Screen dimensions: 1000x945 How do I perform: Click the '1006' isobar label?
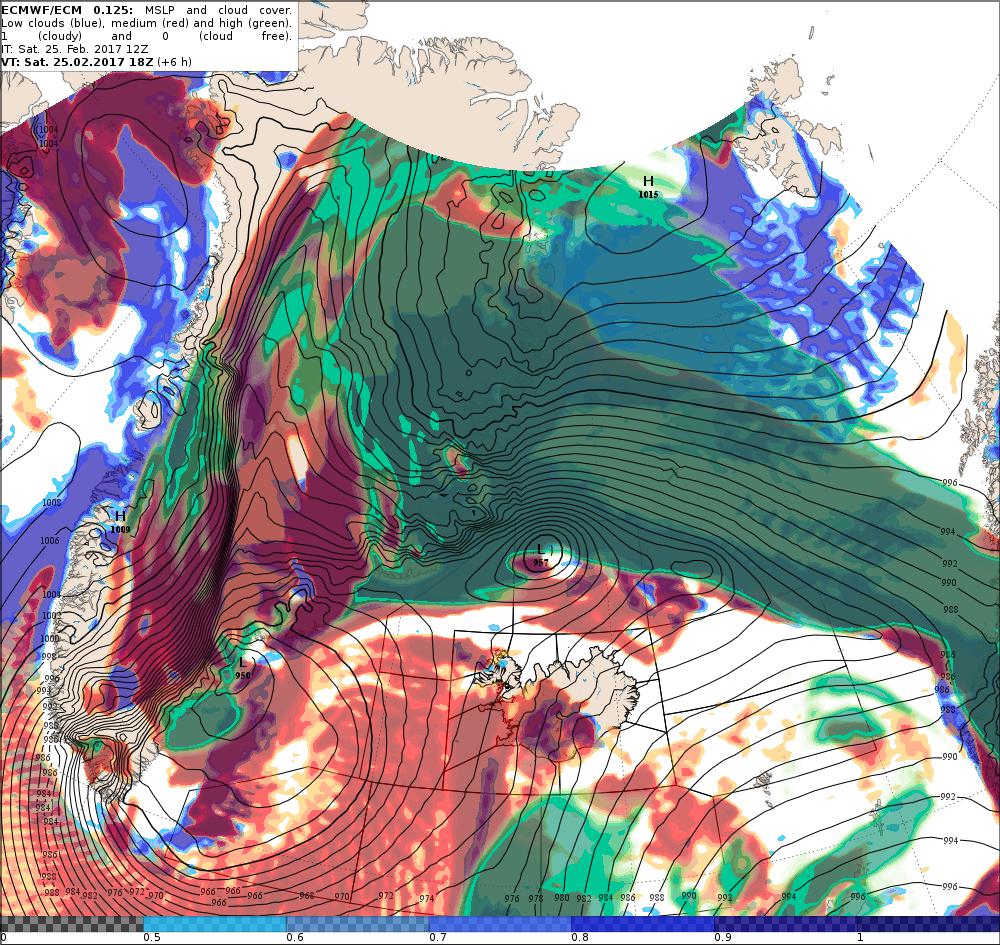tap(49, 541)
